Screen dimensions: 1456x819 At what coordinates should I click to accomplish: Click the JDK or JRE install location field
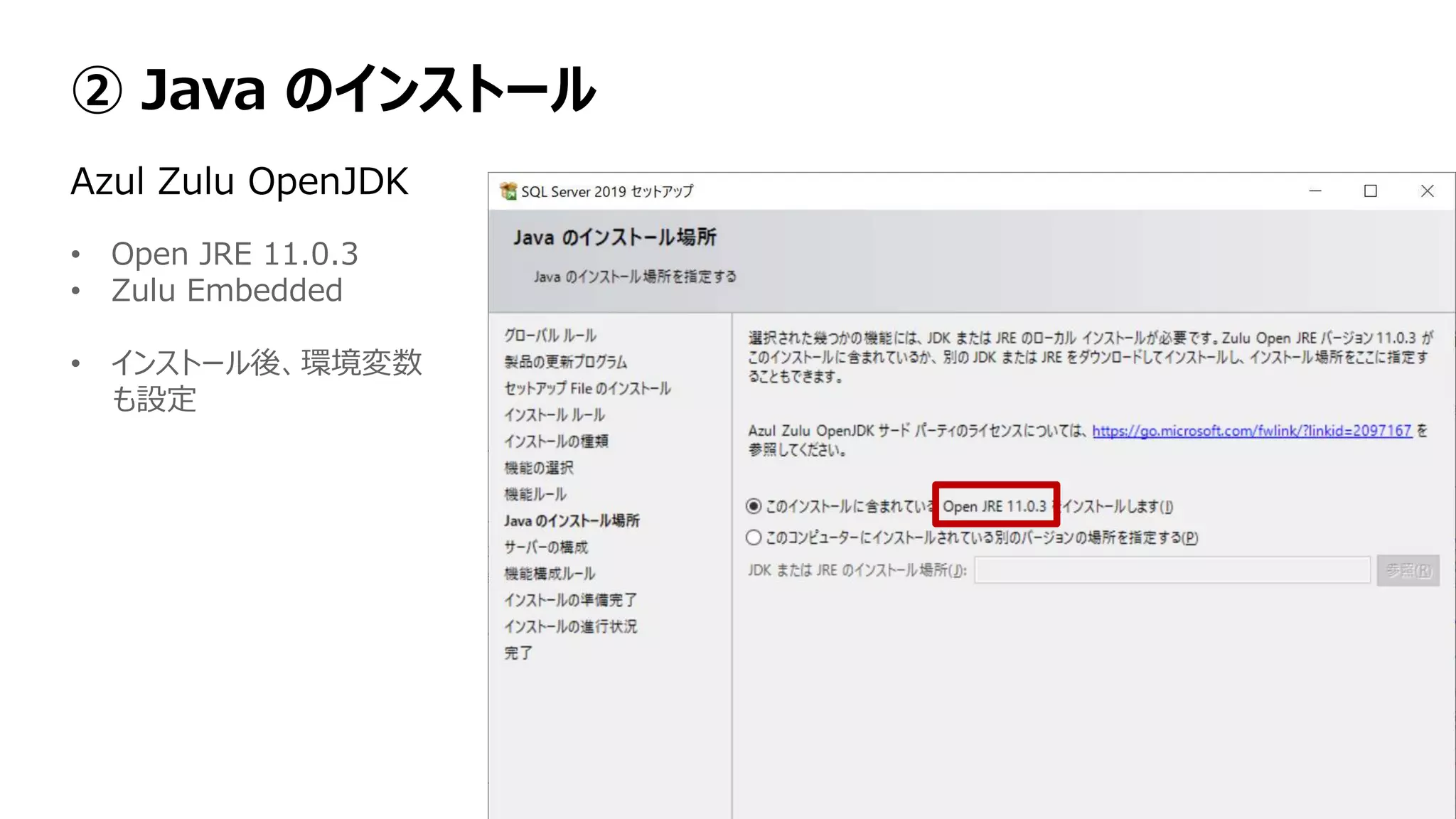1172,570
